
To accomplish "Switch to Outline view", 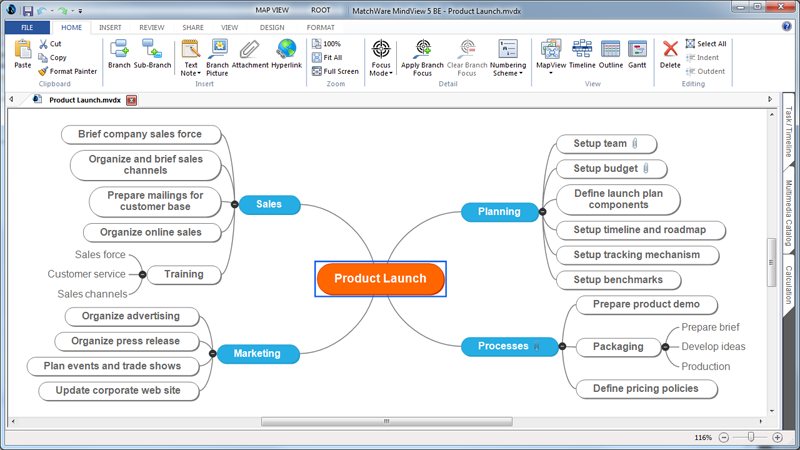I will pyautogui.click(x=611, y=54).
